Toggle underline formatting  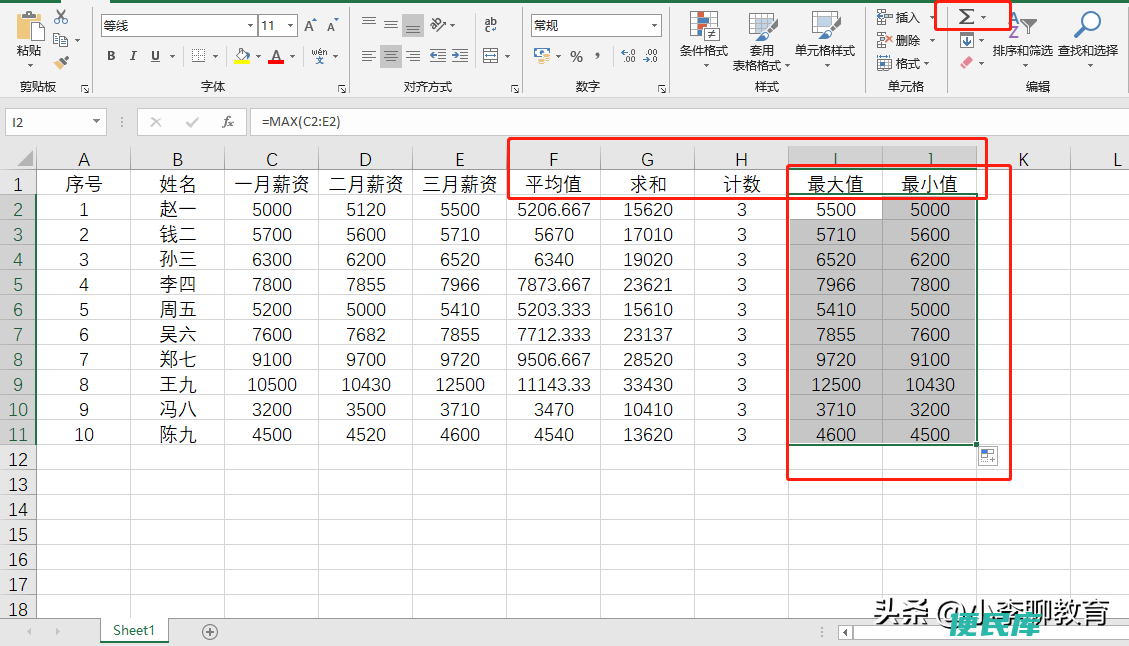point(156,55)
